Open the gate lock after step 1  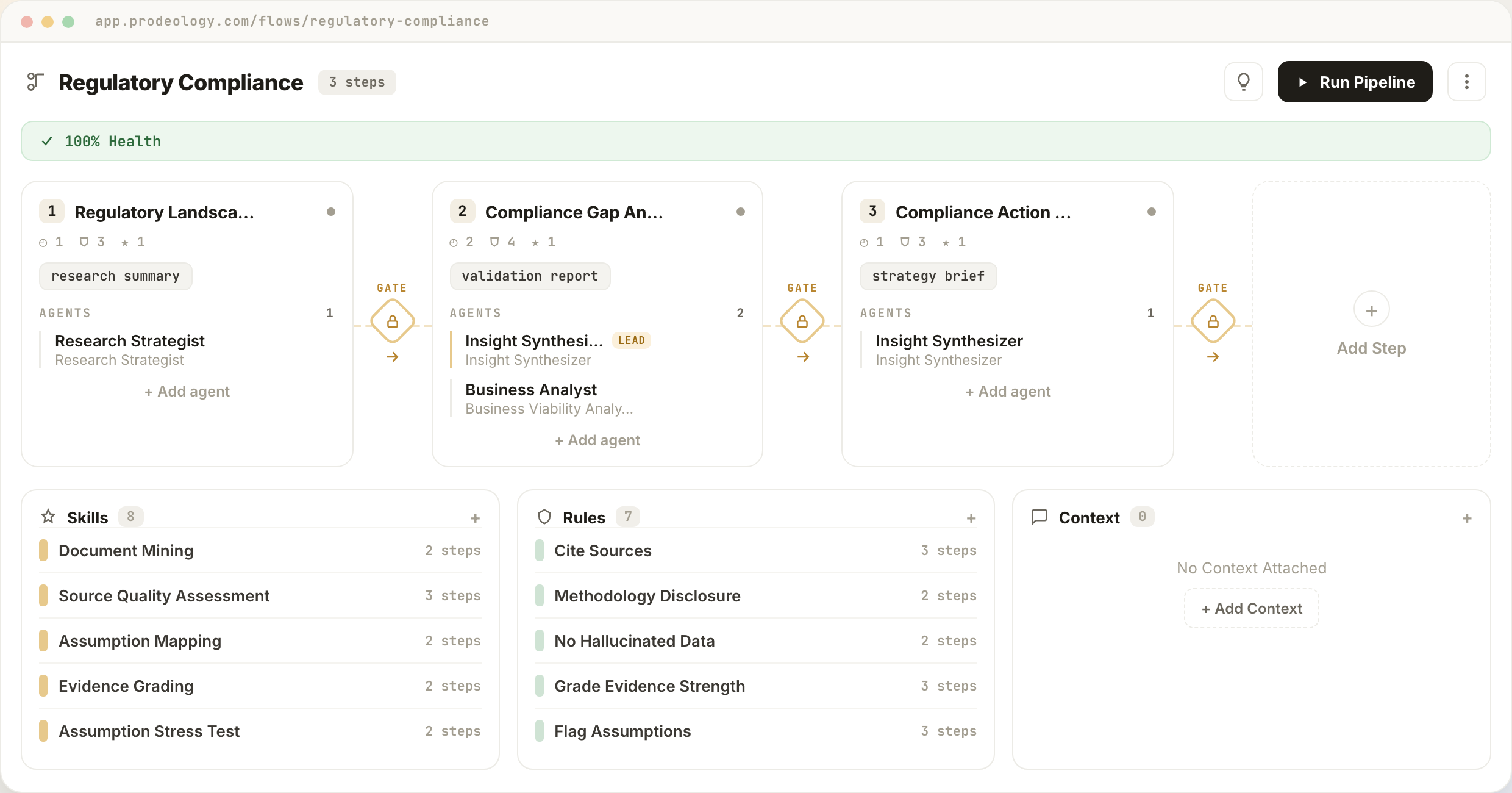pyautogui.click(x=392, y=321)
